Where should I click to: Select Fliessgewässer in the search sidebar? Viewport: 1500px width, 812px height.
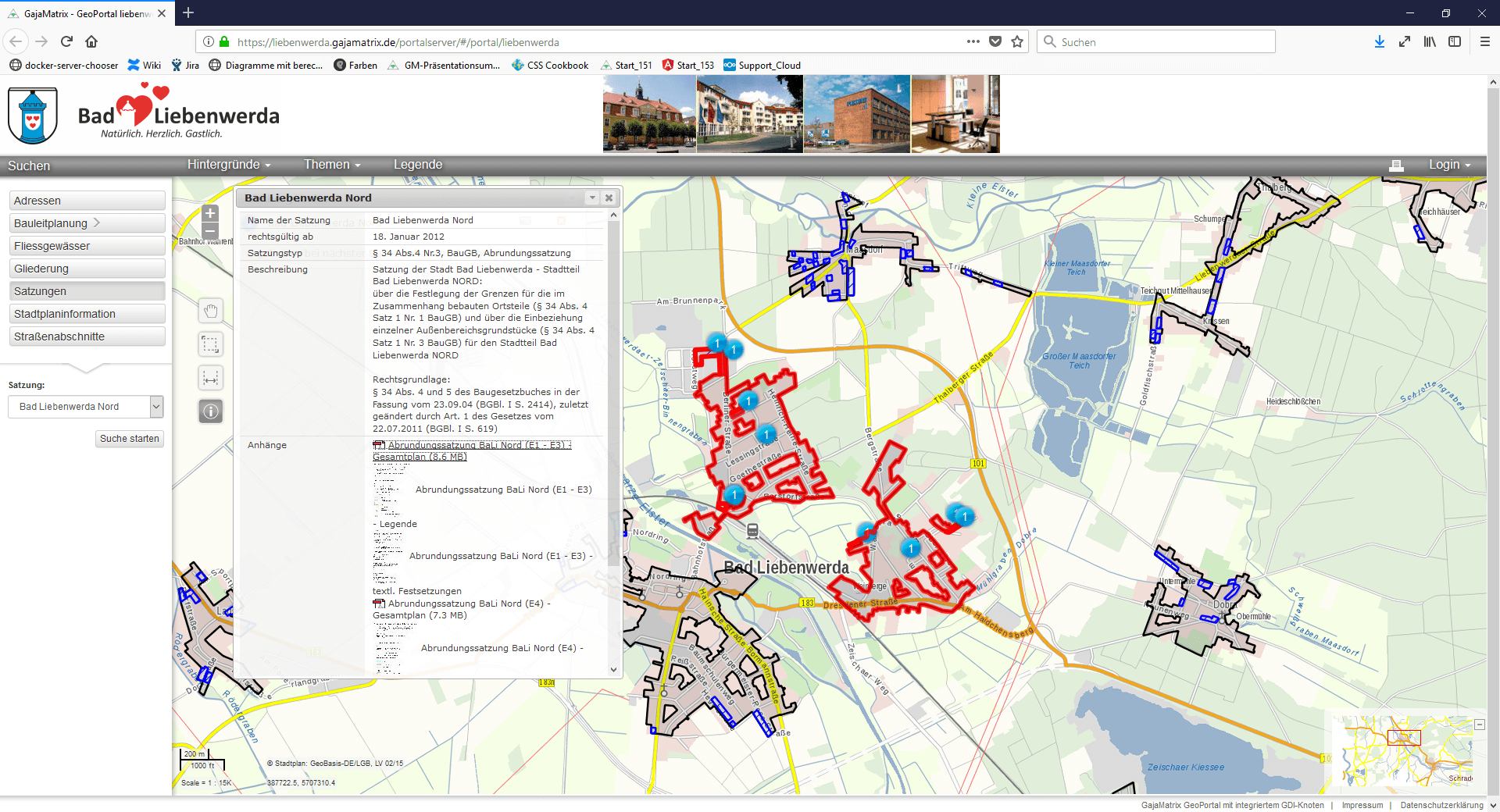point(87,246)
